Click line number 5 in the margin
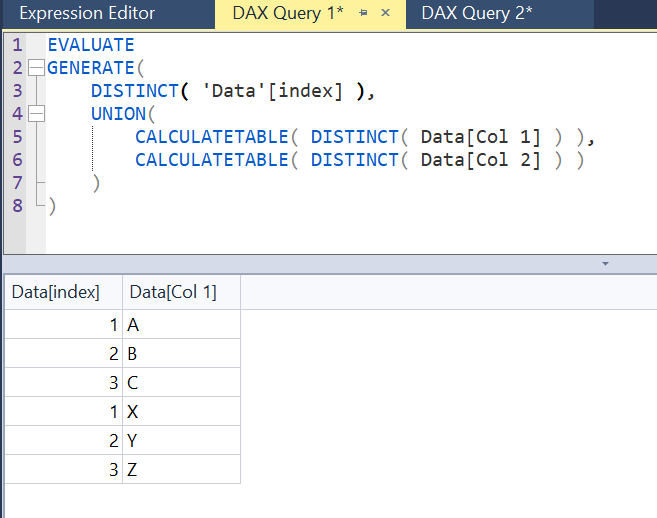 click(x=17, y=137)
